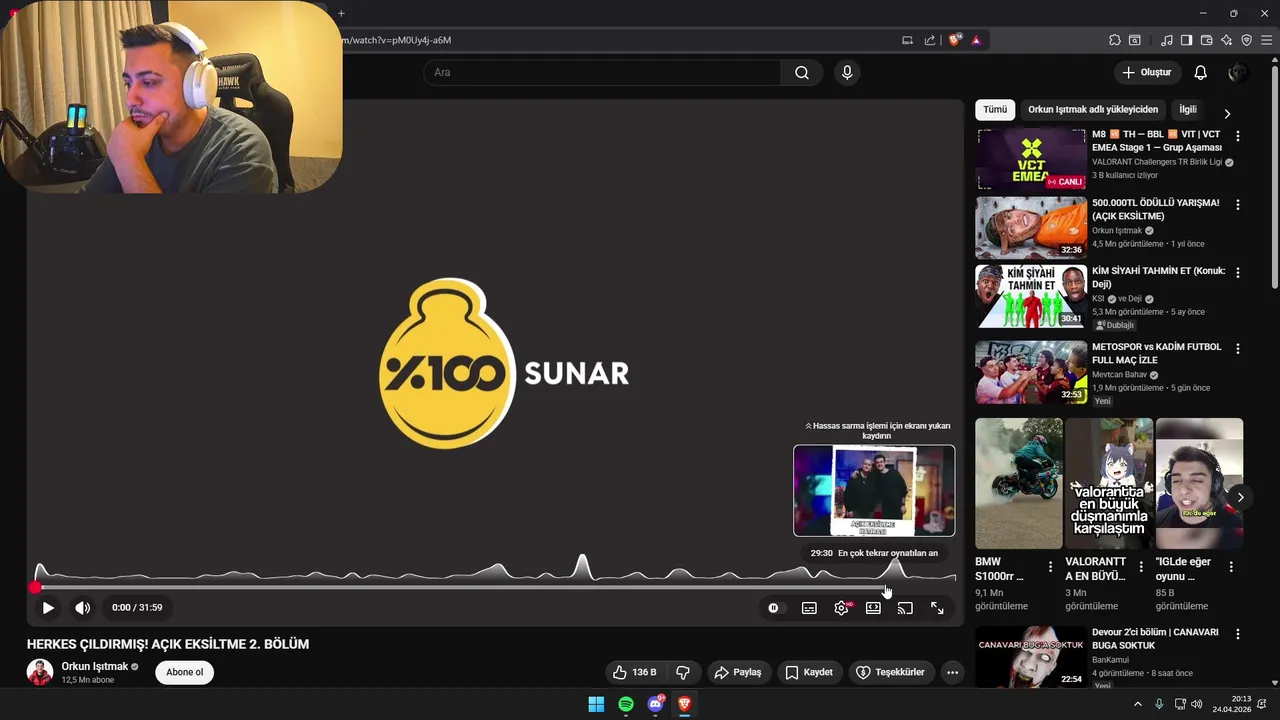Screen dimensions: 1280x720
Task: Select the 'İlgili' filter chip
Action: [x=1188, y=110]
